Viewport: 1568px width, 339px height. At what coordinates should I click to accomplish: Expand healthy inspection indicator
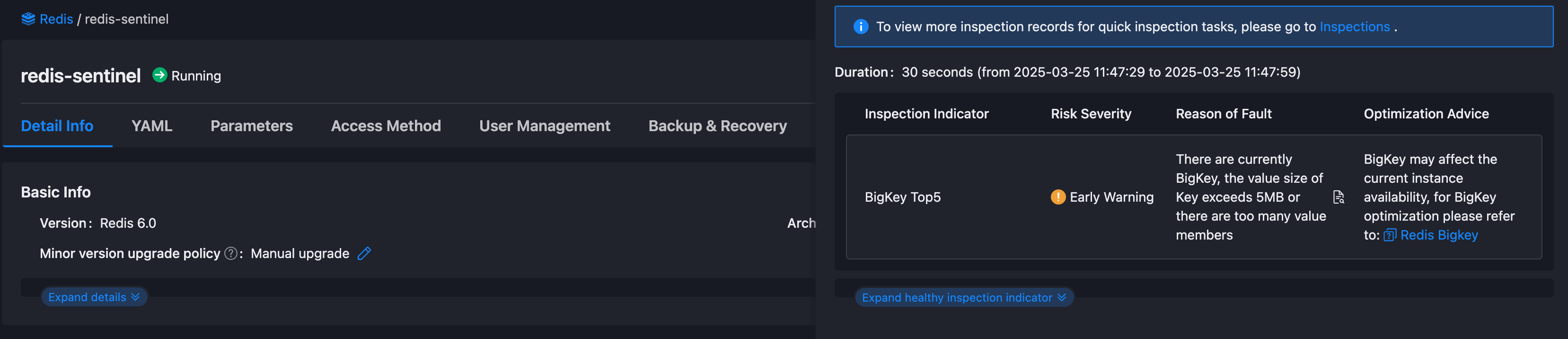(964, 298)
